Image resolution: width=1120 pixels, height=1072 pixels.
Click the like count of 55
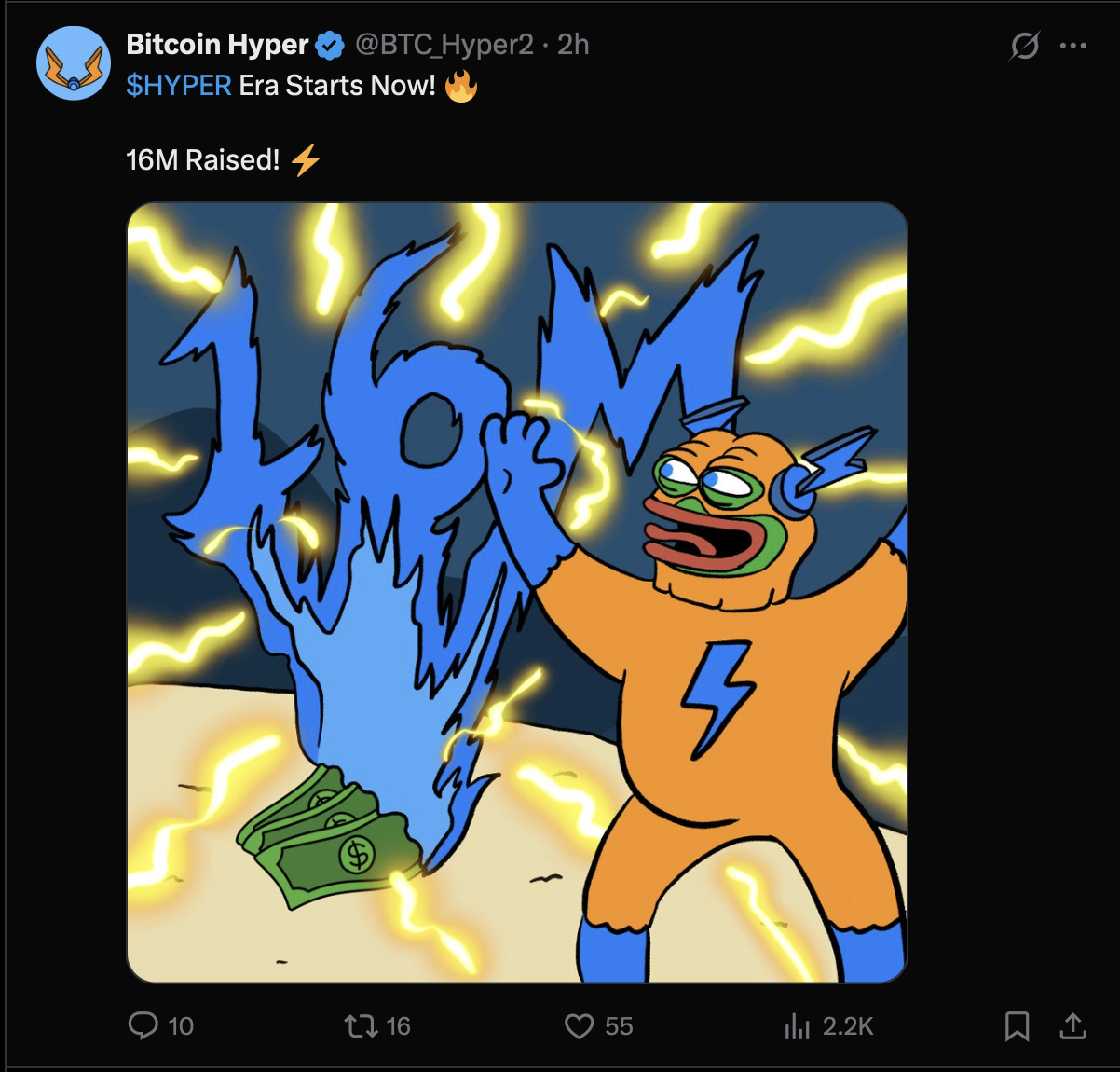[x=619, y=1026]
